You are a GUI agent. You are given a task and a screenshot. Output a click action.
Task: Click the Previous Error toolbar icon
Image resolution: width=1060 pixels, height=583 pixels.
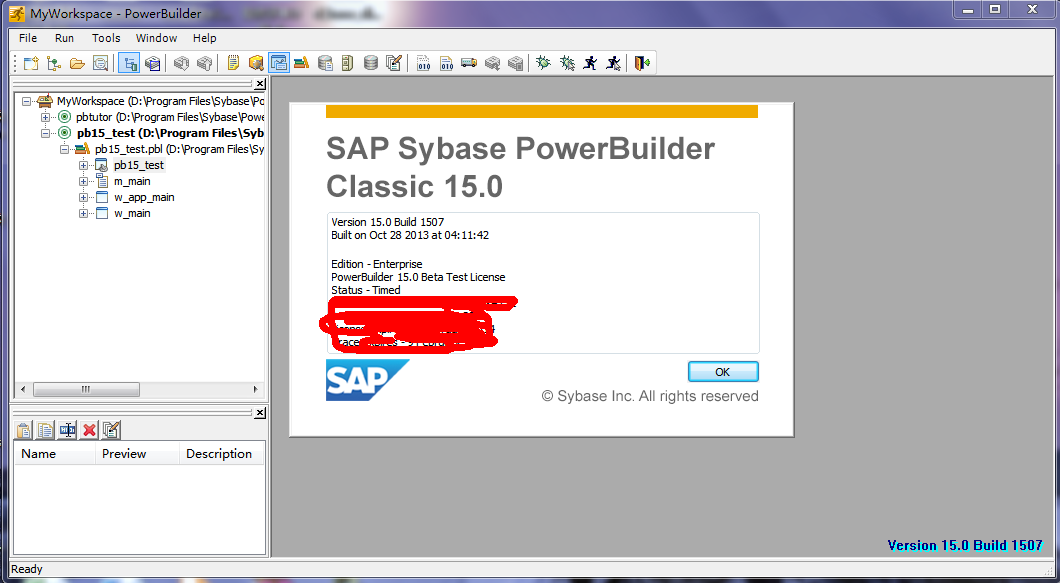[x=204, y=63]
